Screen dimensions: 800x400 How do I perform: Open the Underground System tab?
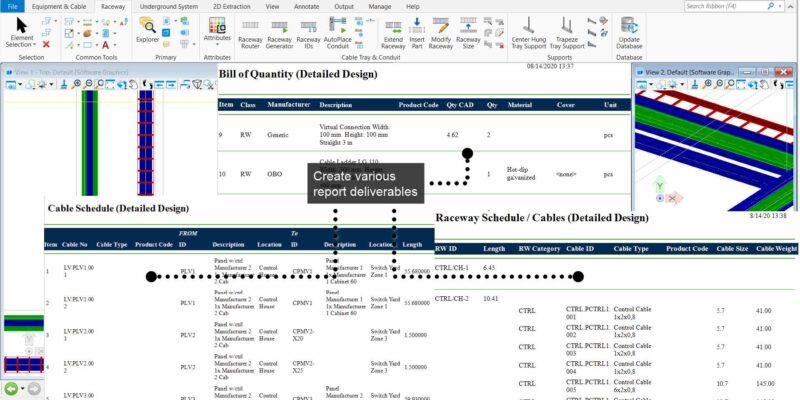tap(168, 6)
